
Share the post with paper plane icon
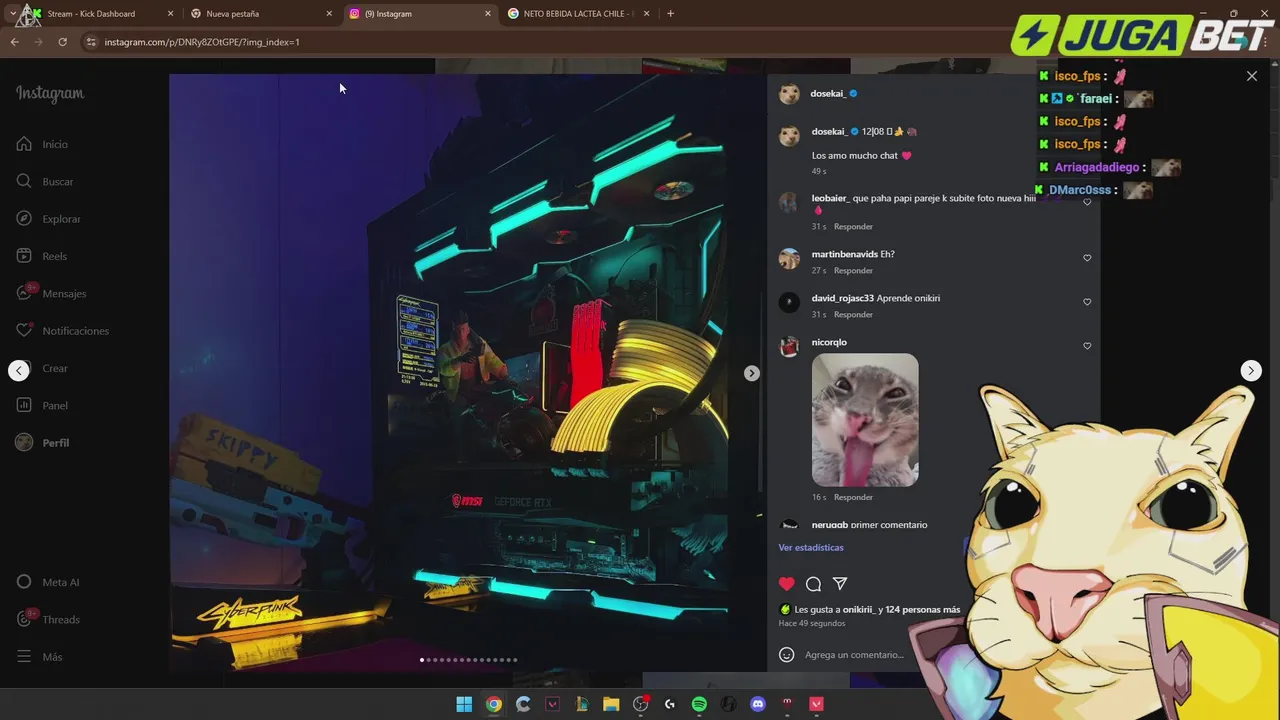[840, 584]
